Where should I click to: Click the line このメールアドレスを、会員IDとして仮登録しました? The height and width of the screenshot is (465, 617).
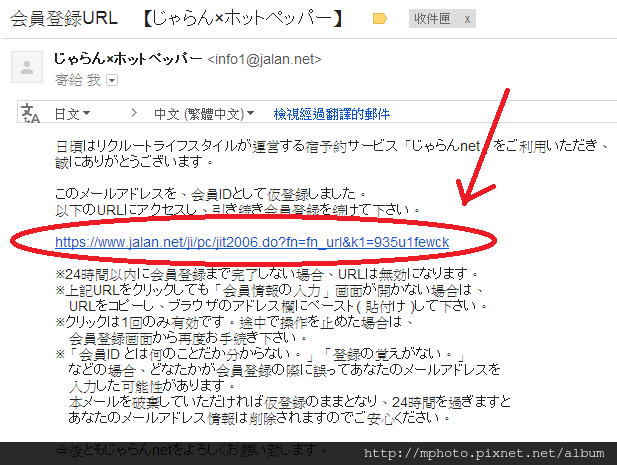click(210, 194)
